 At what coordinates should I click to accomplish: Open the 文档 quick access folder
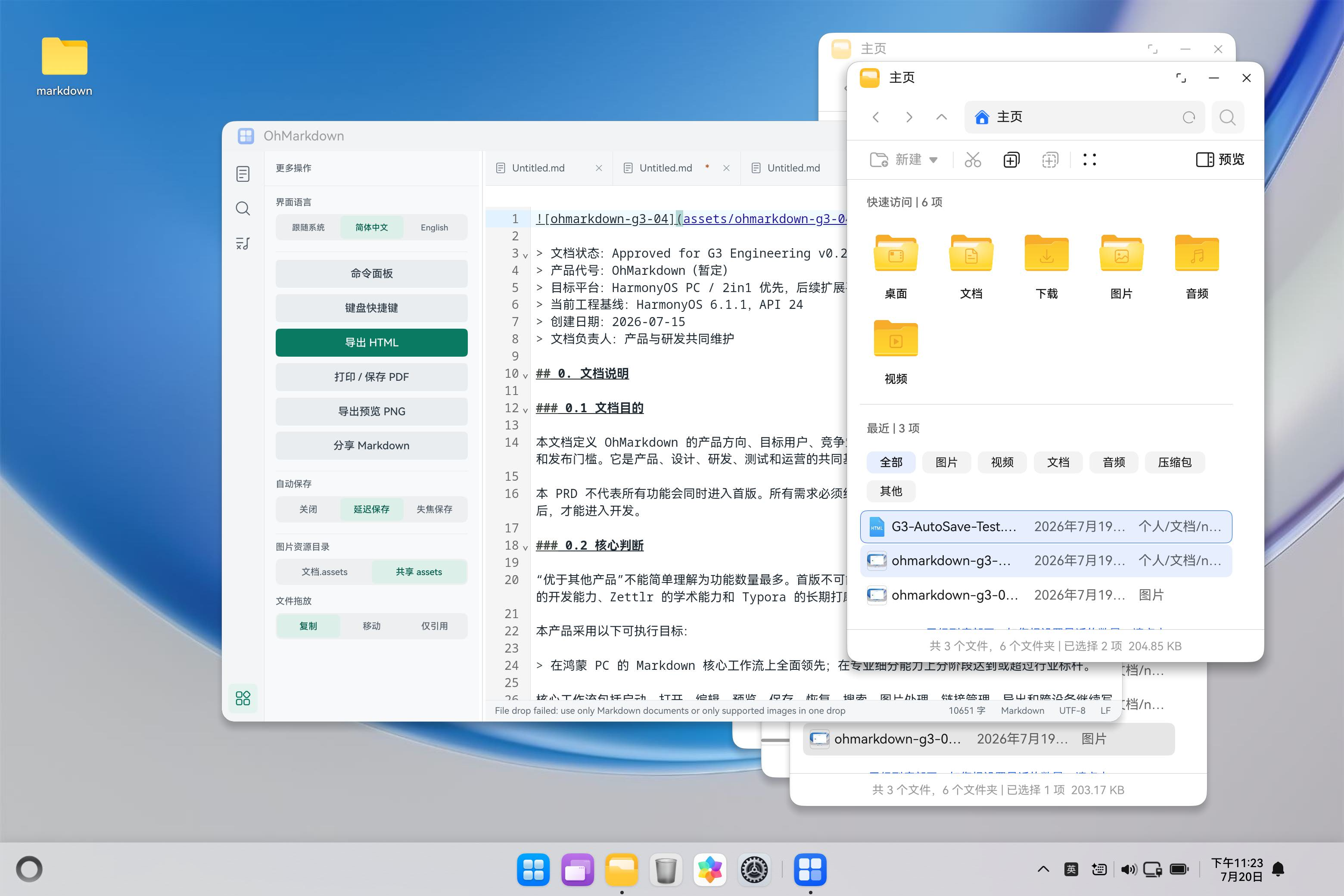[x=971, y=267]
